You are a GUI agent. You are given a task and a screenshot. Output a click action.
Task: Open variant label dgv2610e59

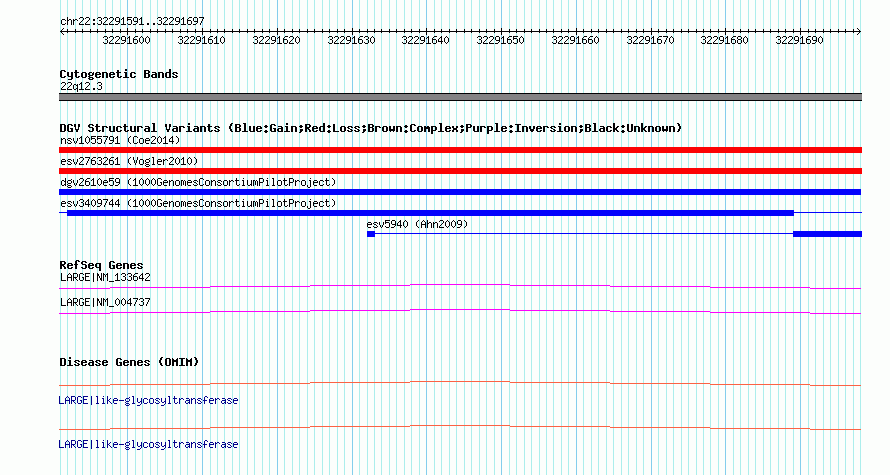[198, 182]
